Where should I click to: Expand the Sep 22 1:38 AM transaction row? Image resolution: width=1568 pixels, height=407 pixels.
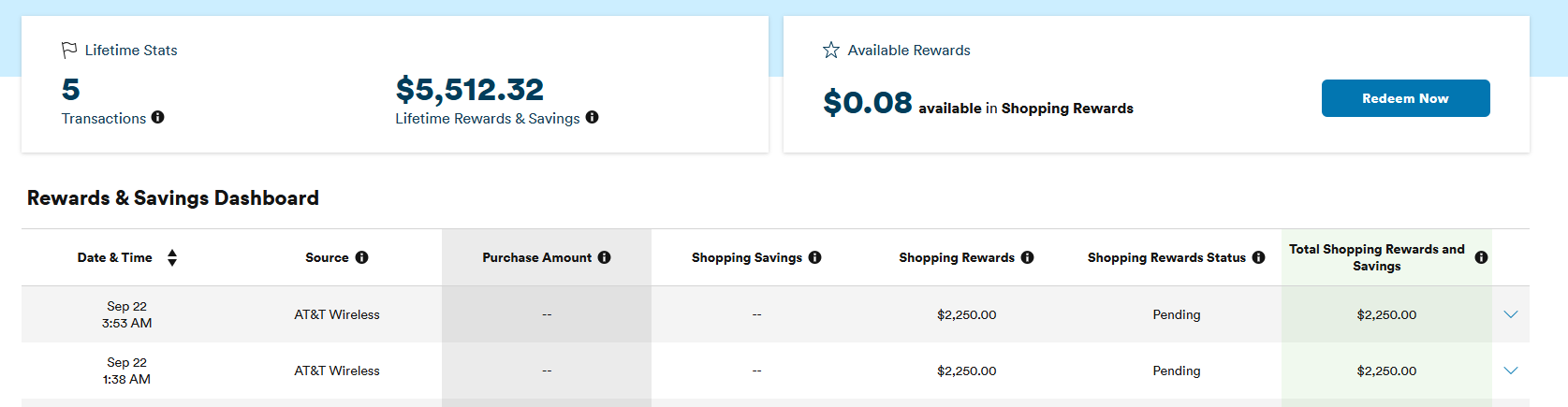pos(1510,371)
